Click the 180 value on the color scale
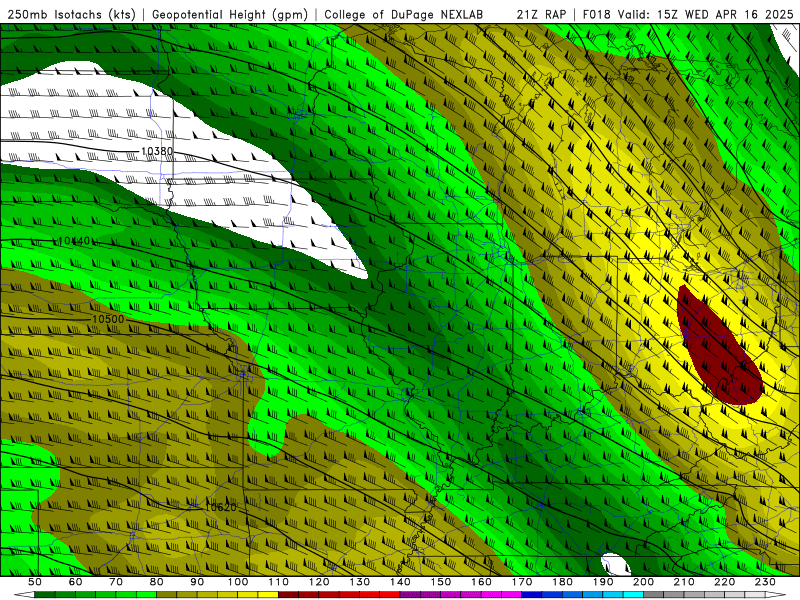This screenshot has height=600, width=800. (x=562, y=582)
